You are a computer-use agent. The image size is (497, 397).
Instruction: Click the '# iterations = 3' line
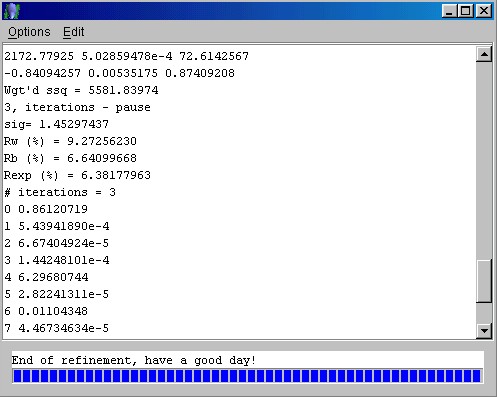tap(60, 192)
